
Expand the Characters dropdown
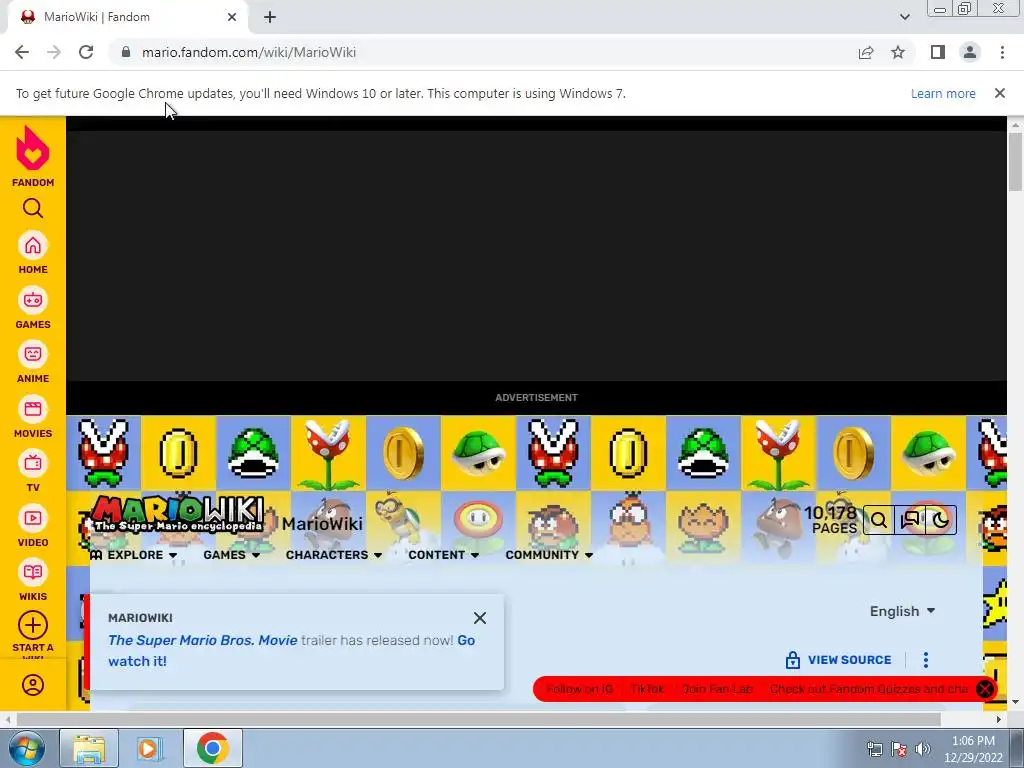pos(334,555)
